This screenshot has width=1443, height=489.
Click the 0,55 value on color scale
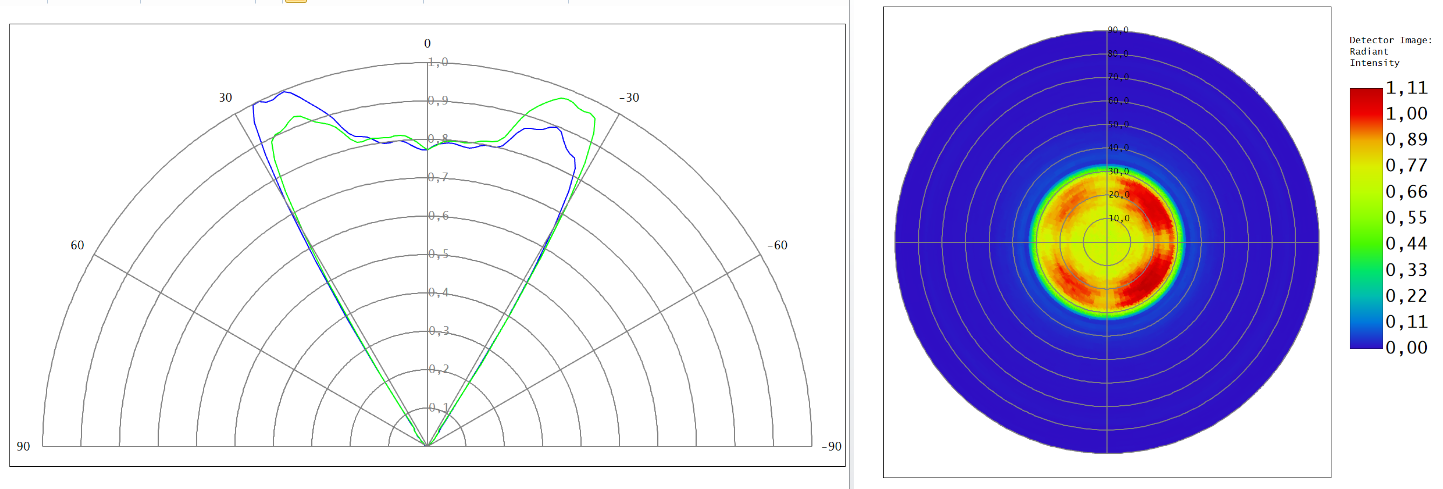tap(1406, 218)
